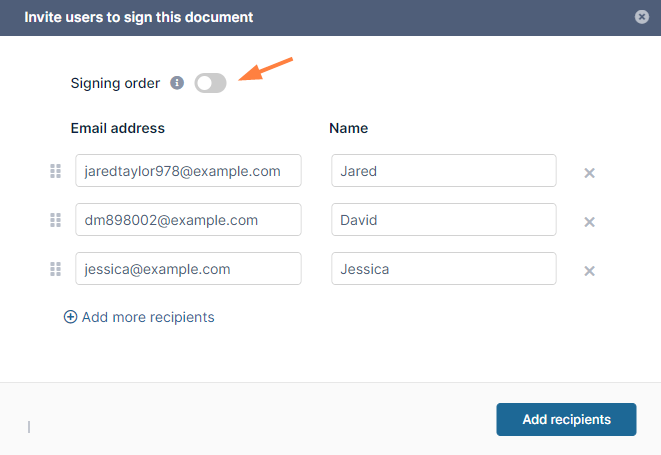The image size is (661, 455).
Task: Click the name field containing Jared
Action: (x=443, y=171)
